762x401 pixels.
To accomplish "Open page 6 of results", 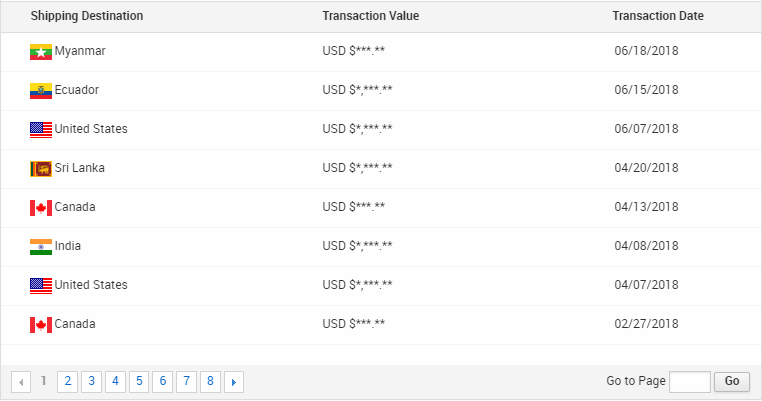I will pyautogui.click(x=163, y=381).
